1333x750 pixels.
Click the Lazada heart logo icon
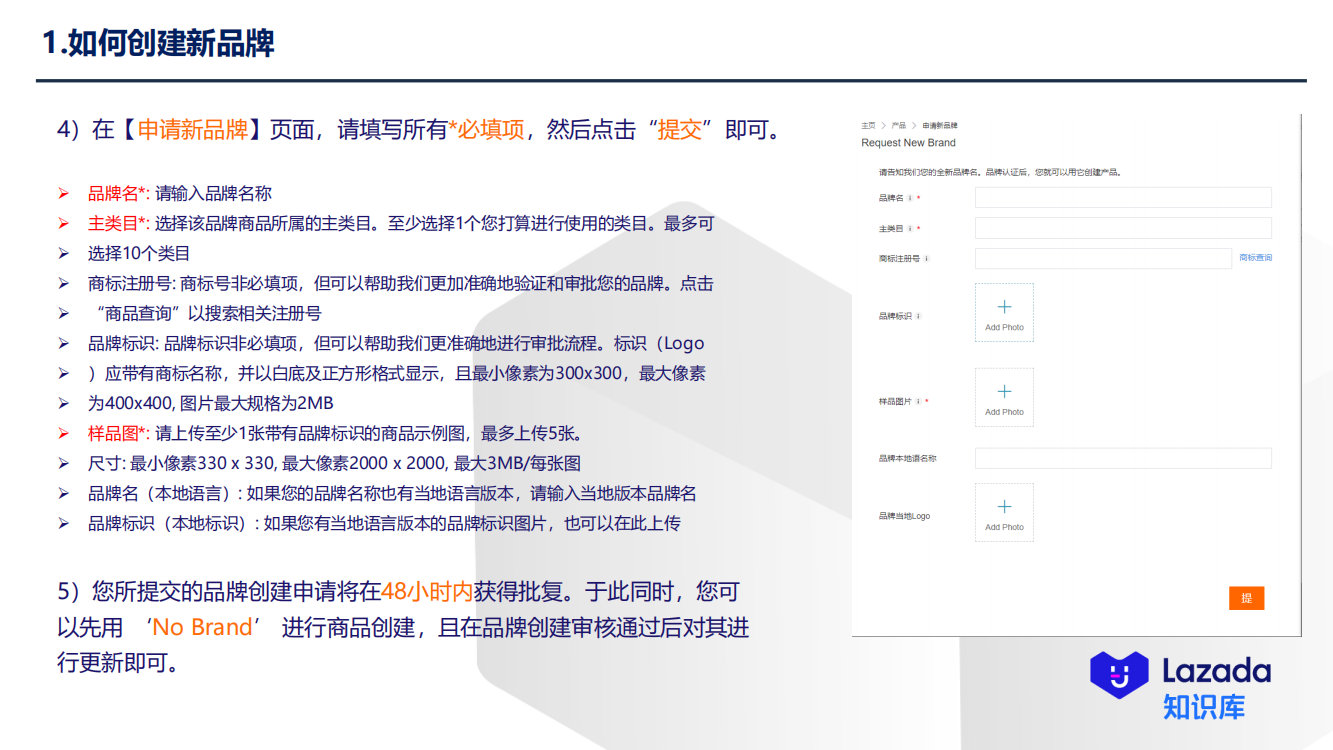[1119, 675]
